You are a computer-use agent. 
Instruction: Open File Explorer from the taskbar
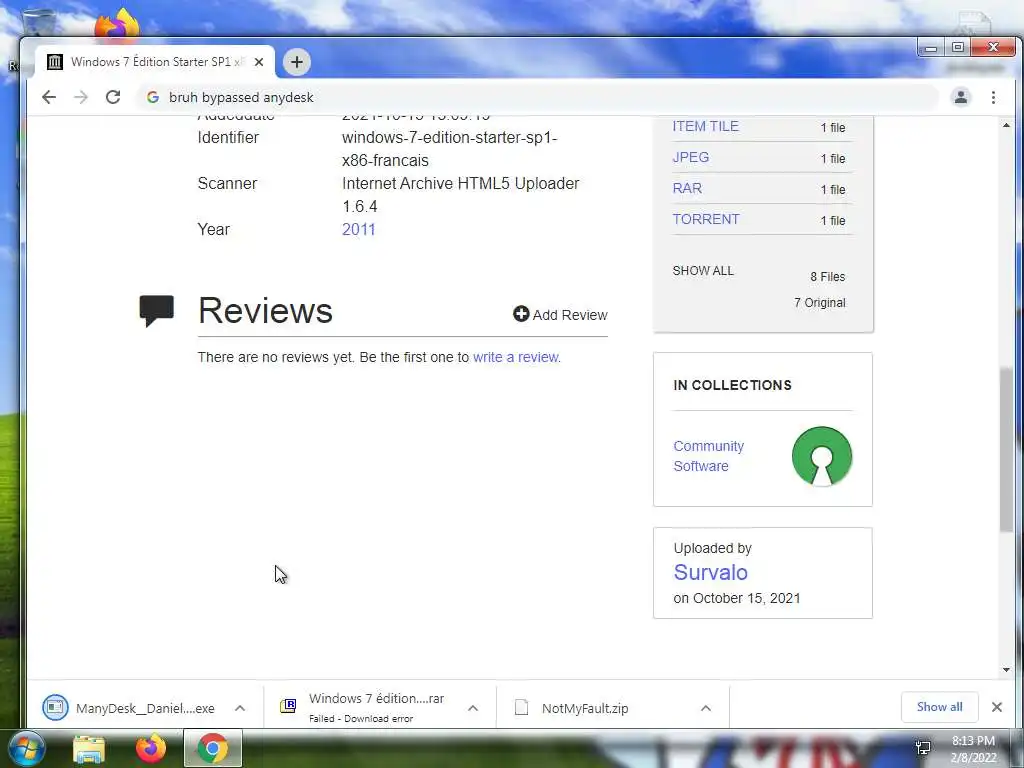[x=89, y=748]
